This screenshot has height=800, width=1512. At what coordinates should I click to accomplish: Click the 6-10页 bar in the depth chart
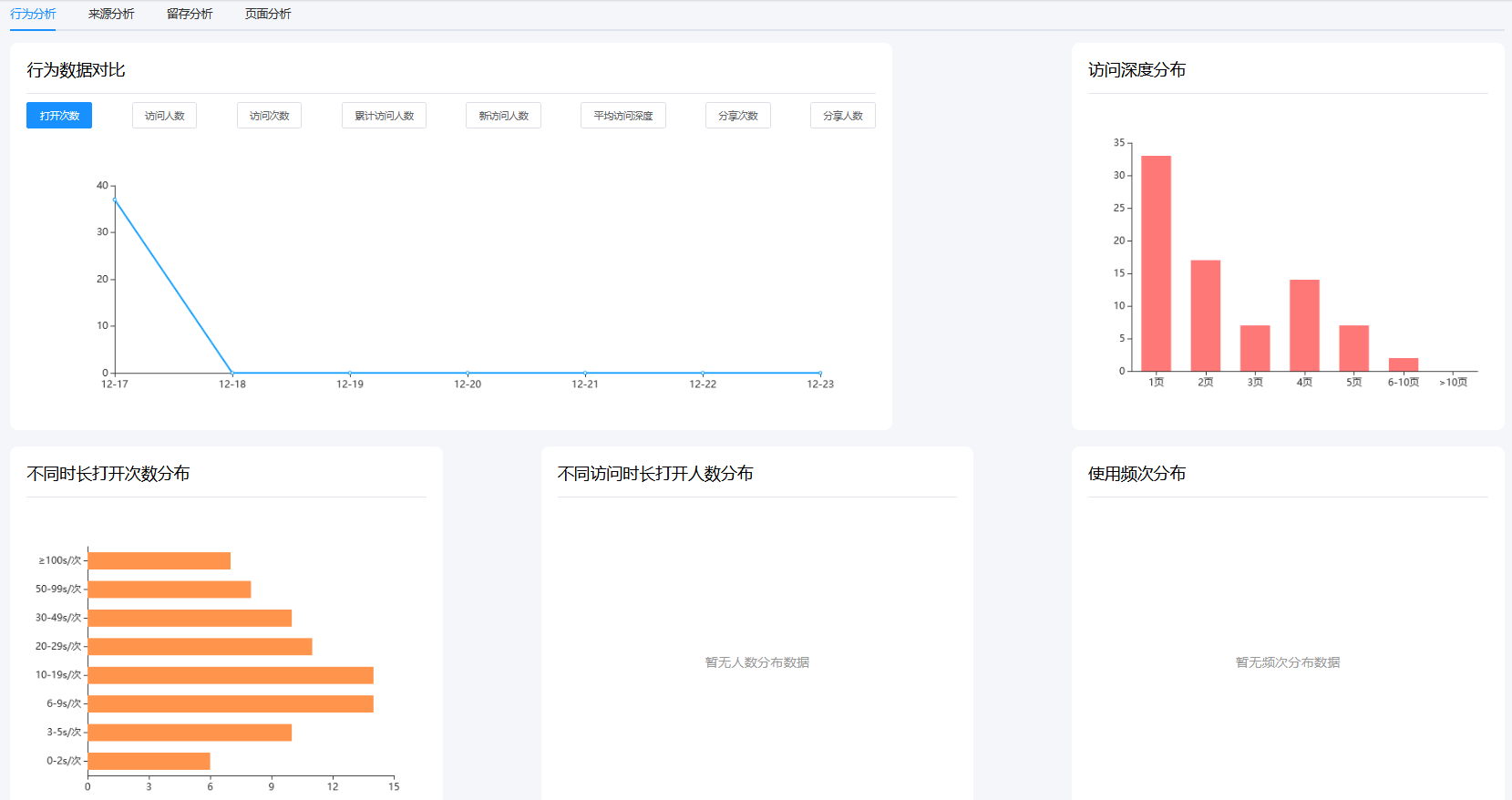pyautogui.click(x=1403, y=364)
